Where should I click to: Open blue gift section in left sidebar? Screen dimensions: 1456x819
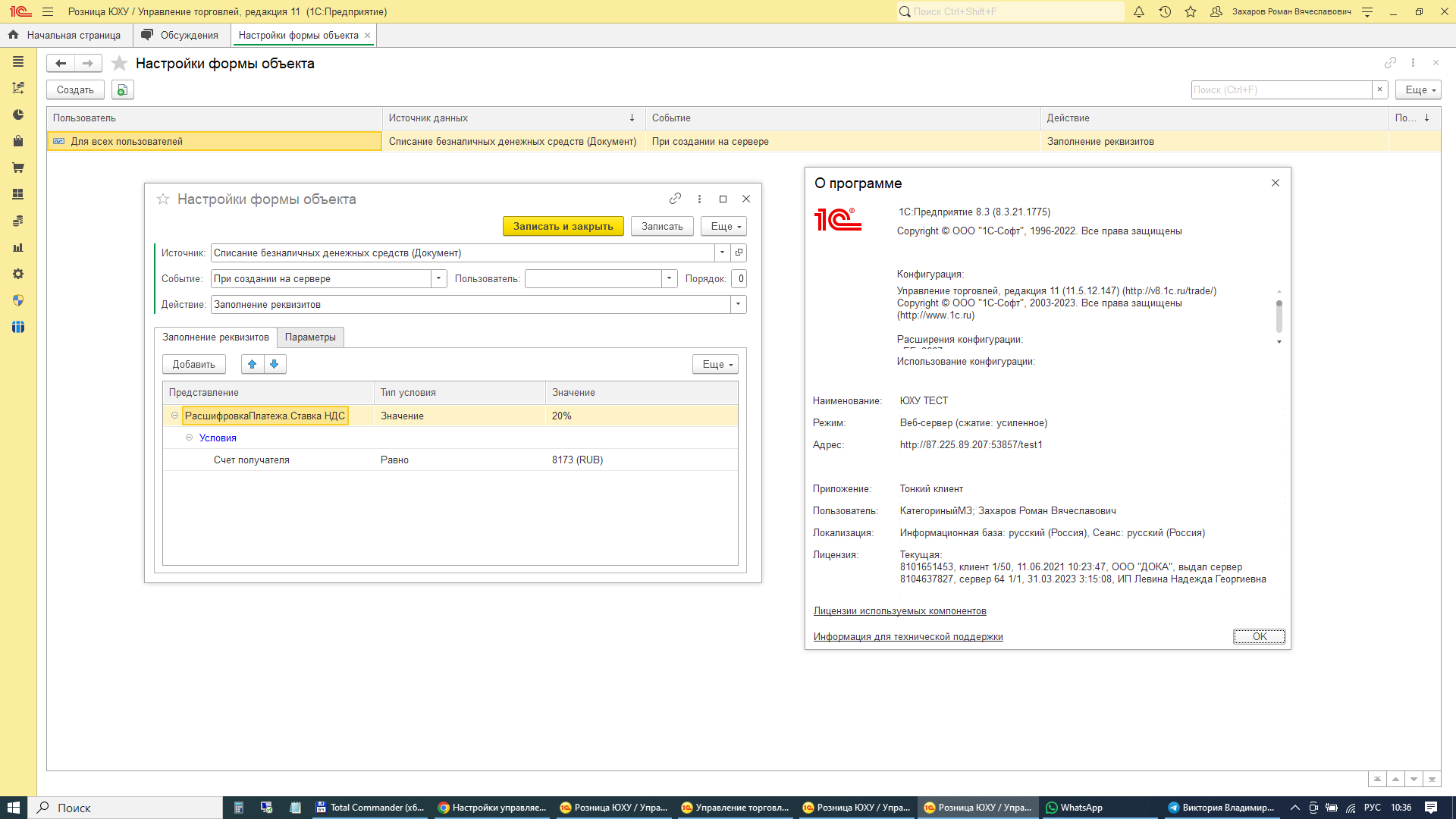tap(18, 327)
